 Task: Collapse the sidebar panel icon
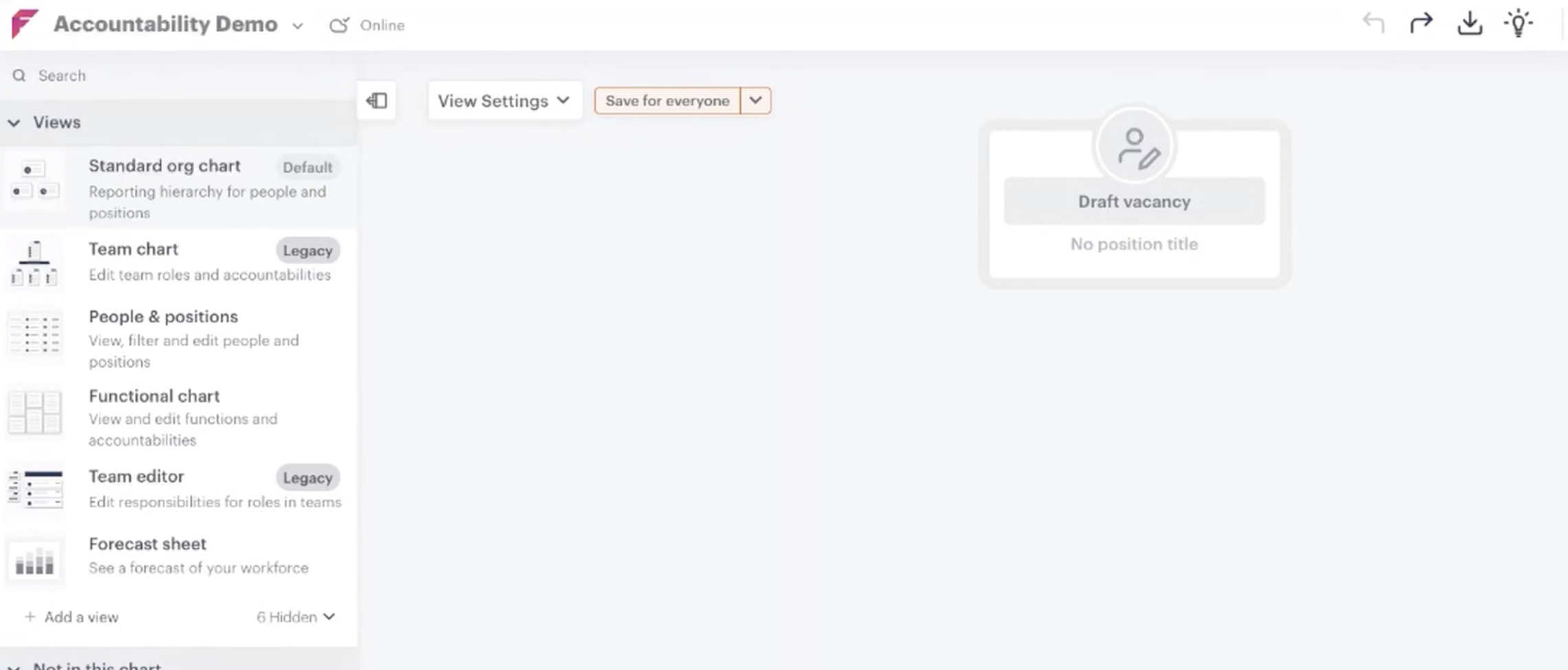tap(377, 101)
